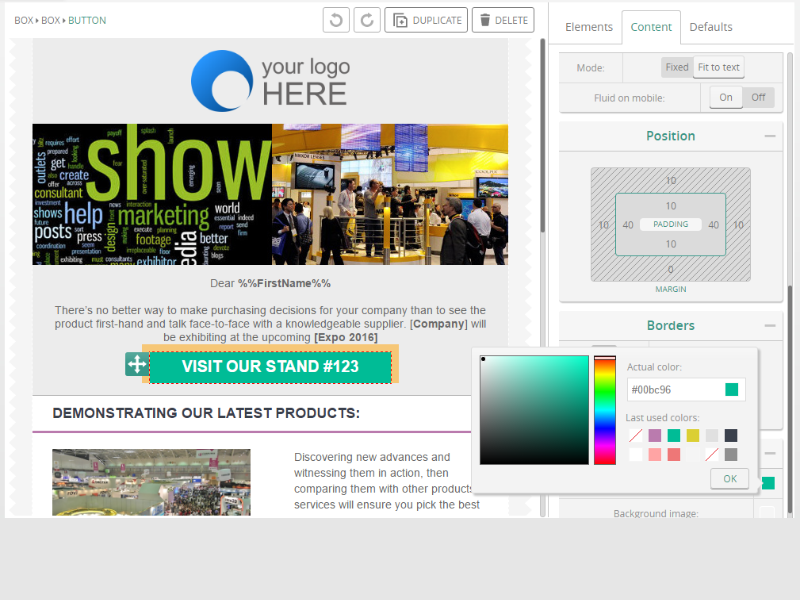Switch to the Elements tab

click(x=589, y=27)
